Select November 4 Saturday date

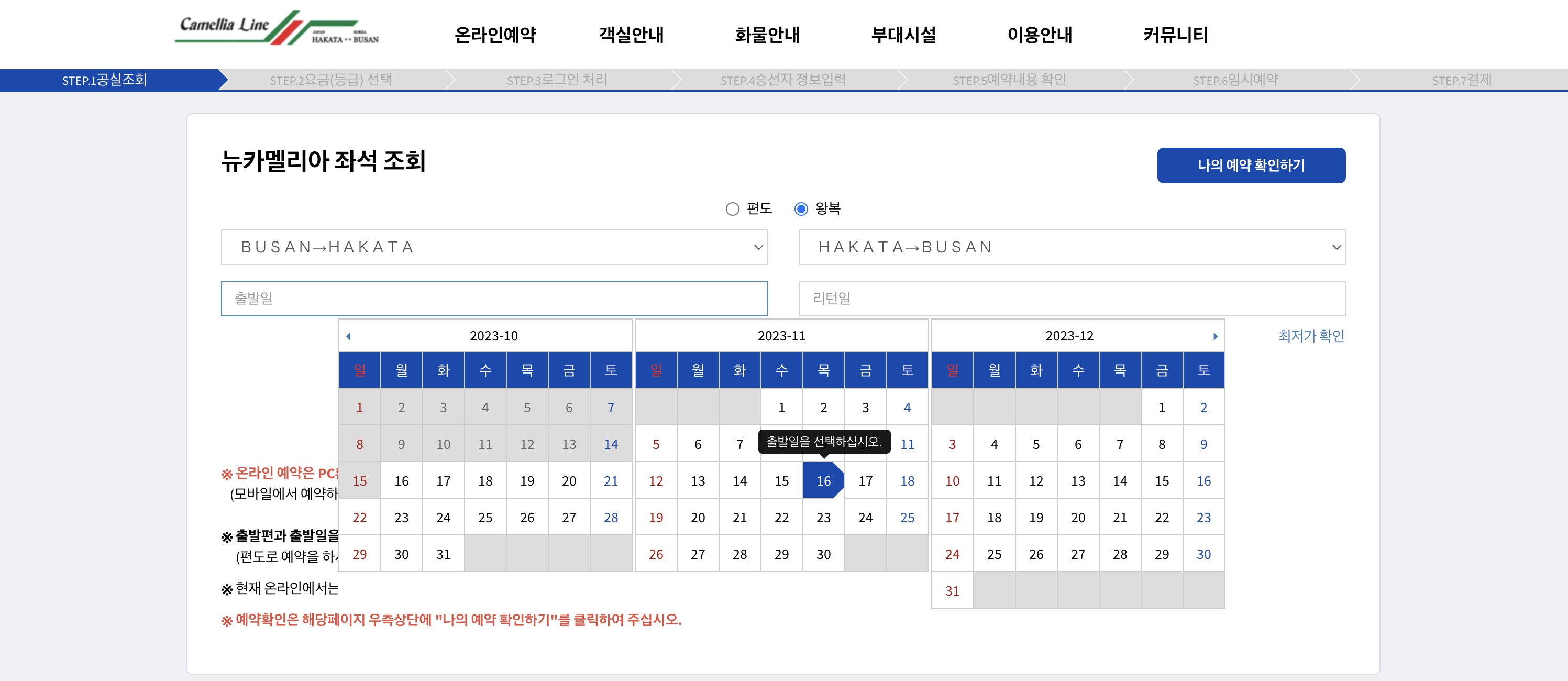tap(907, 408)
